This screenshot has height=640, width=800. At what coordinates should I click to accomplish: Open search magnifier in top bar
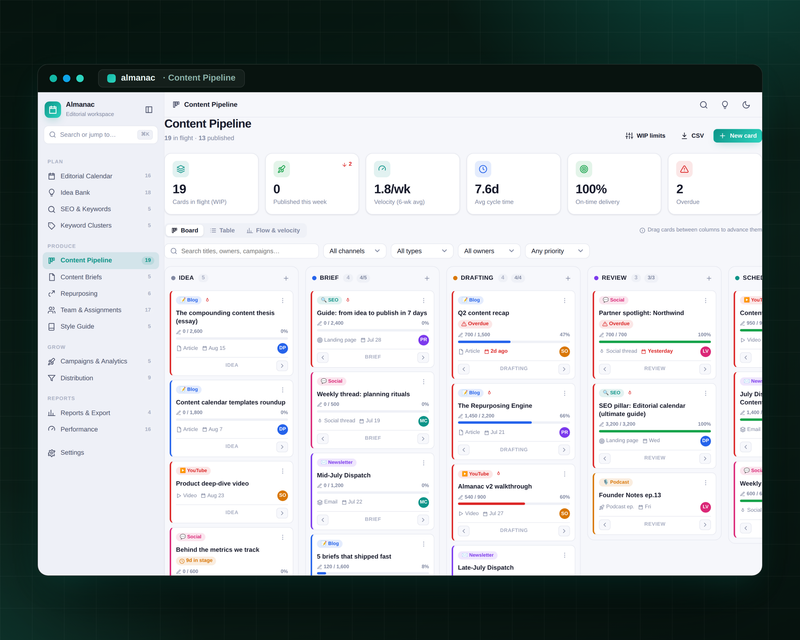pos(704,105)
